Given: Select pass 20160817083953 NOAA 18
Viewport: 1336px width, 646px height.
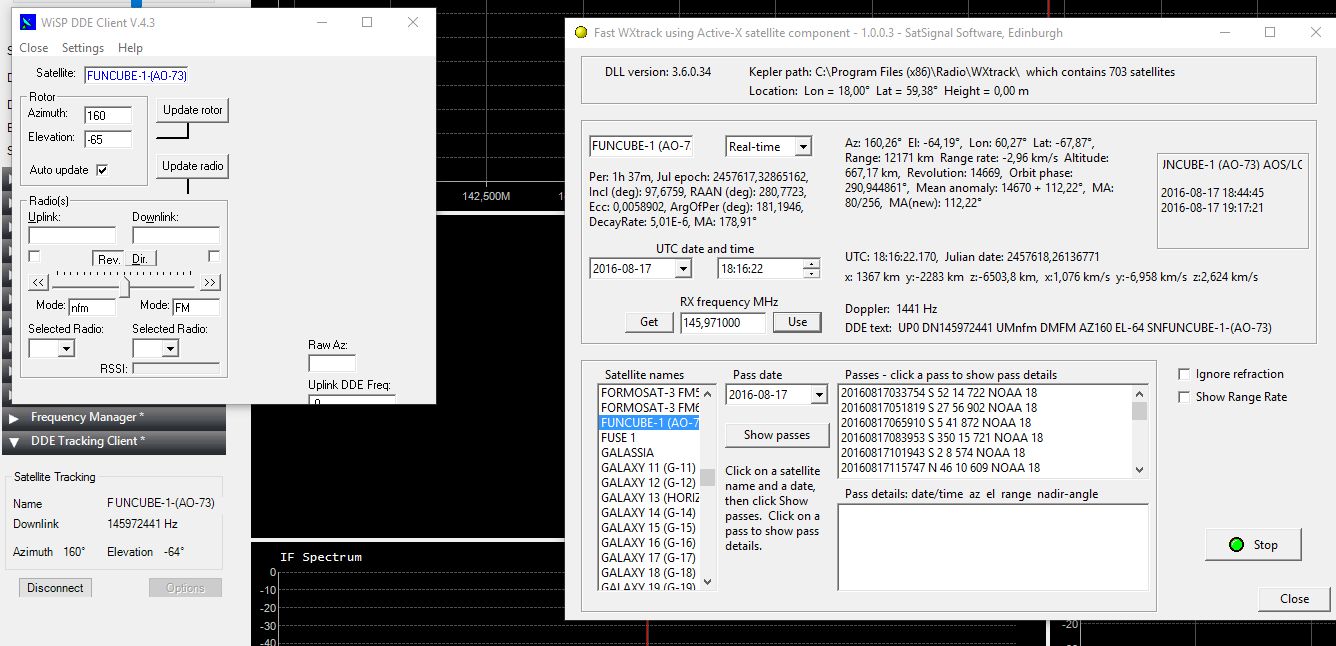Looking at the screenshot, I should click(x=985, y=438).
